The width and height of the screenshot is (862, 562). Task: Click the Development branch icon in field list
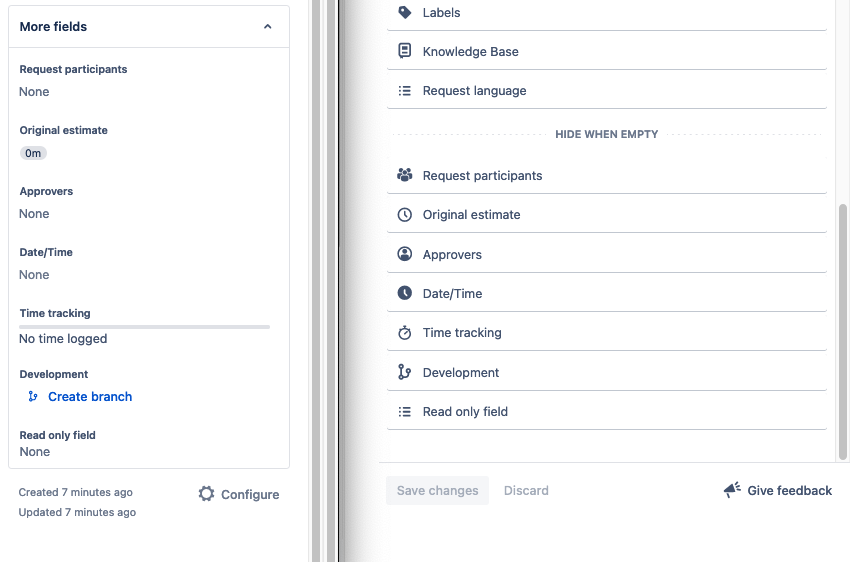(405, 372)
